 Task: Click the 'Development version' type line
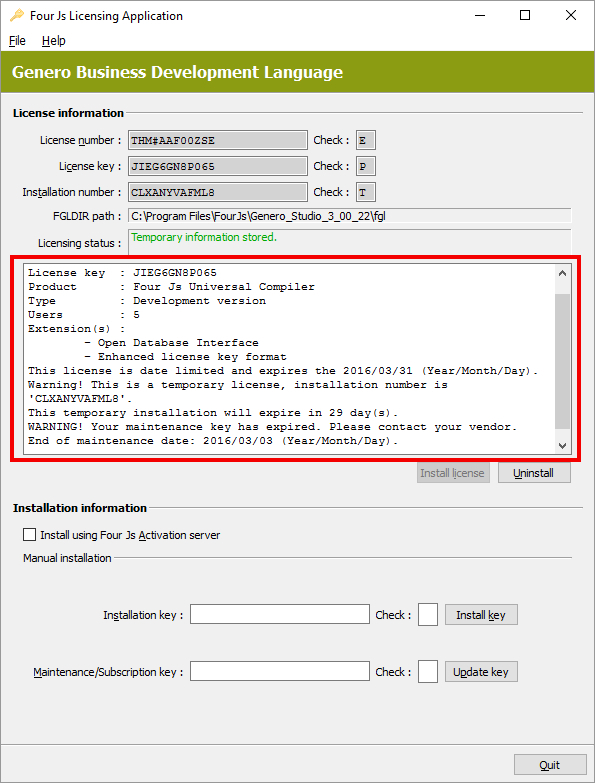point(147,301)
